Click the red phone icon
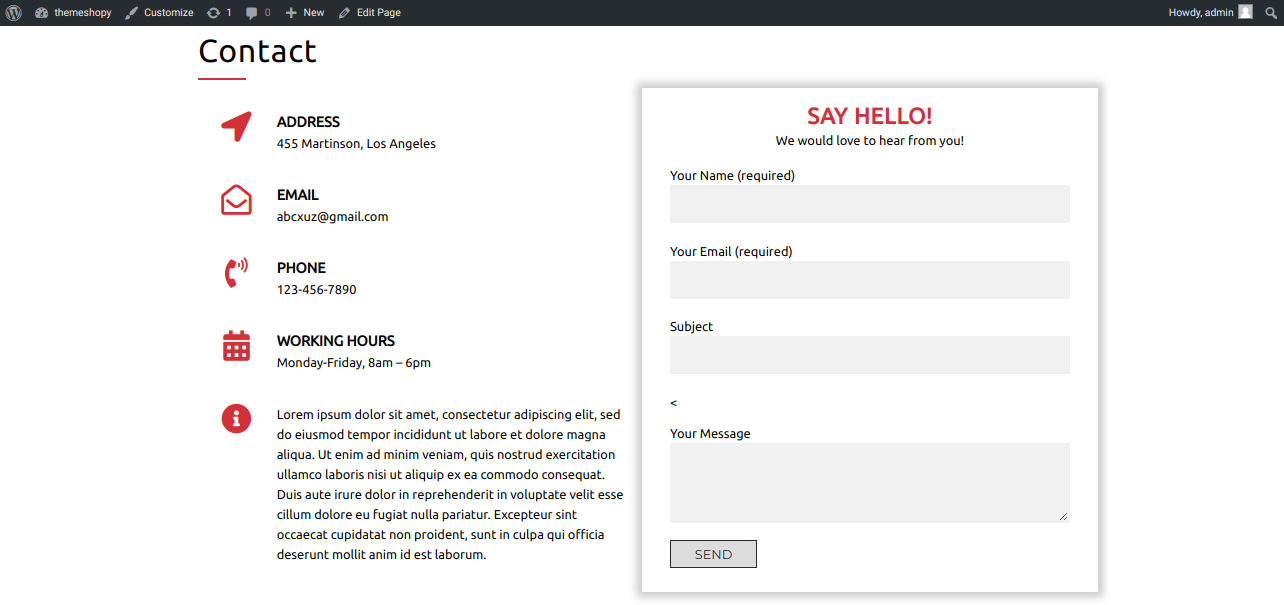 [236, 273]
